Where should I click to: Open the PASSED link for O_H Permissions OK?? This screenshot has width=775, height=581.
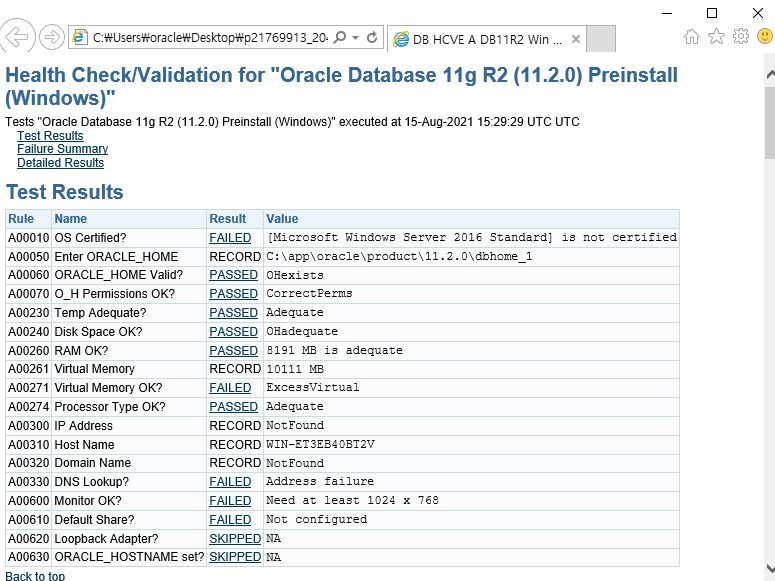[x=233, y=294]
